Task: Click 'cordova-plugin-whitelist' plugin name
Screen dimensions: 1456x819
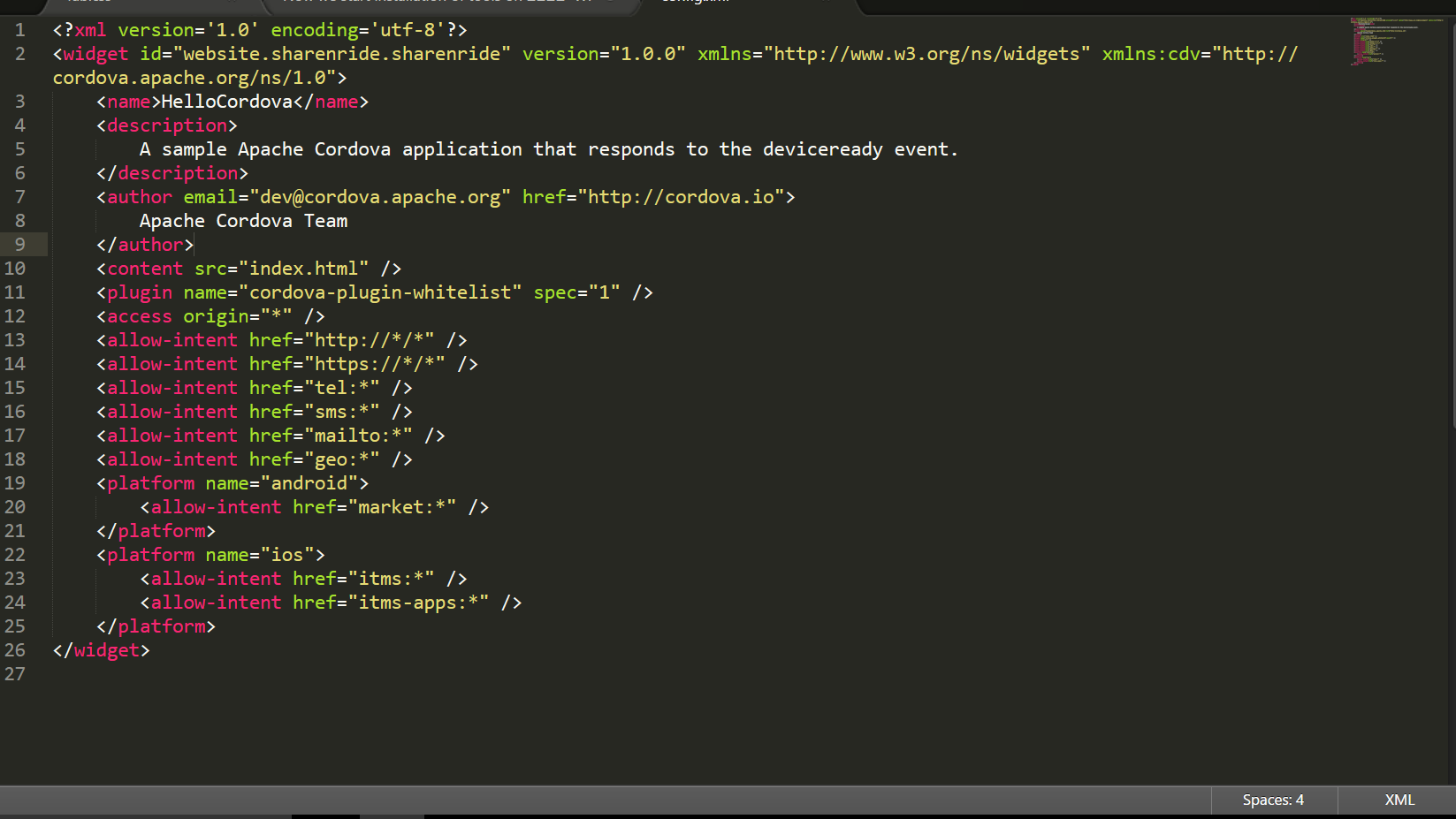Action: (380, 292)
